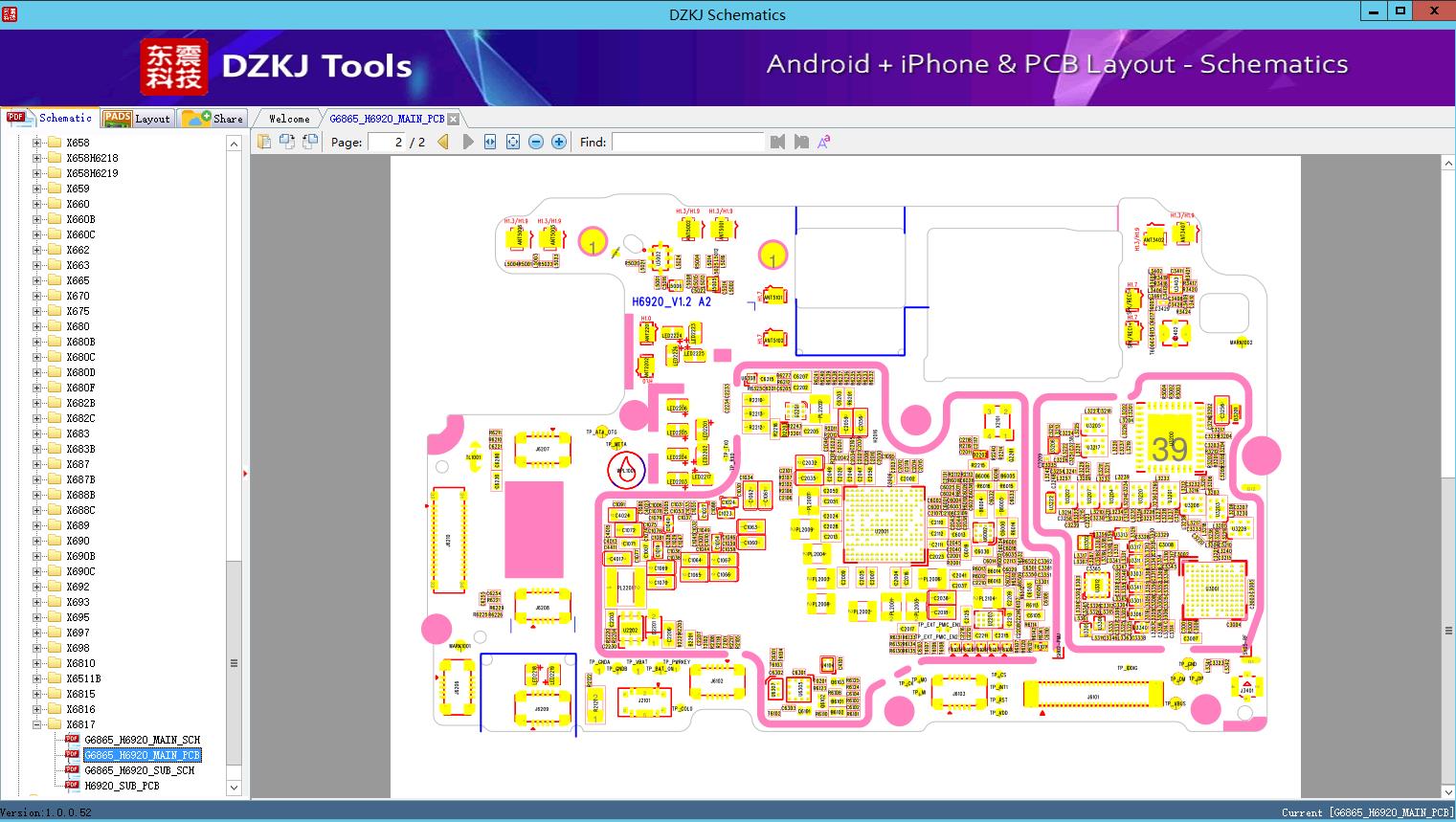Click the fit page icon
Image resolution: width=1456 pixels, height=822 pixels.
[513, 142]
